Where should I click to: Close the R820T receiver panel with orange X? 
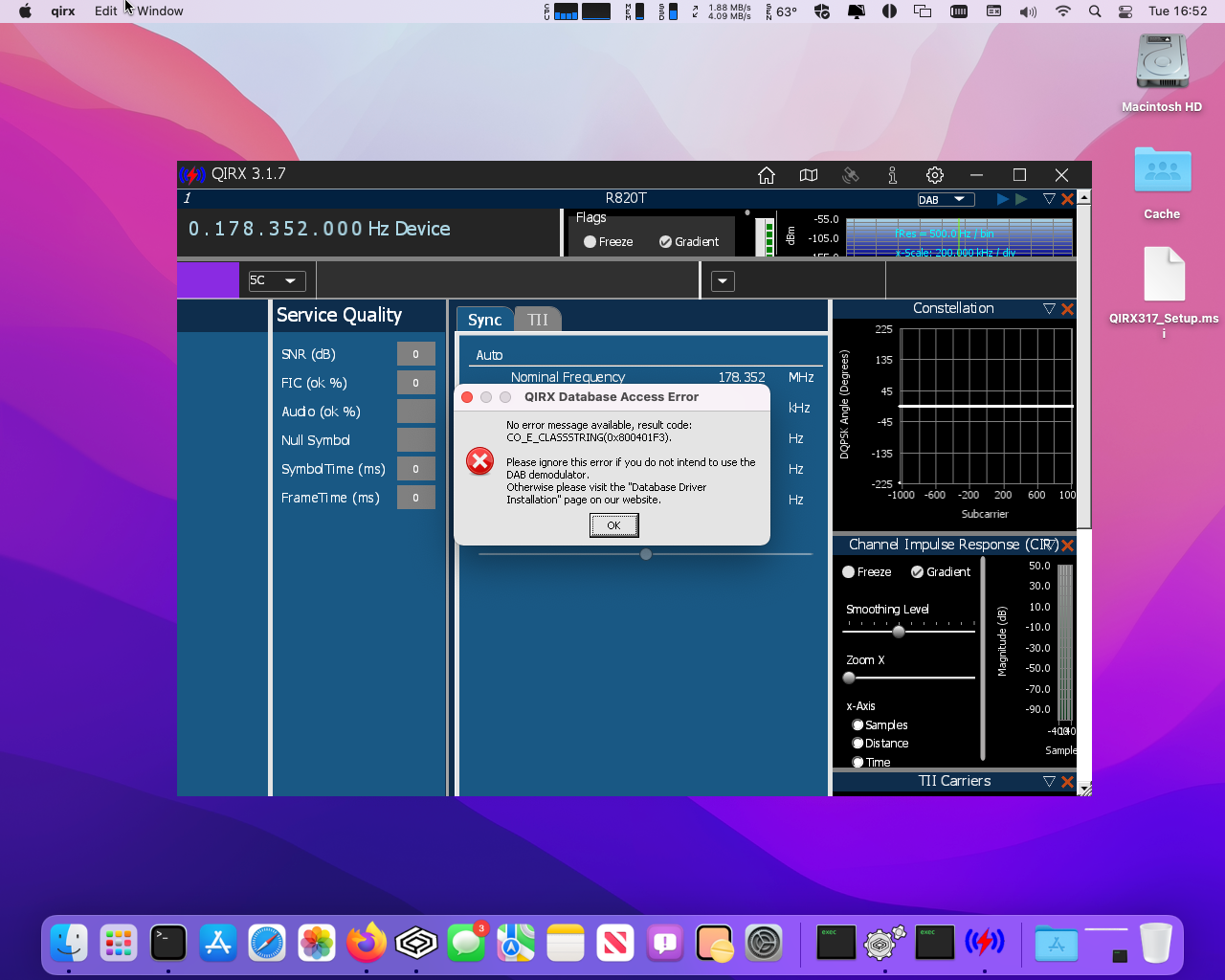tap(1067, 199)
